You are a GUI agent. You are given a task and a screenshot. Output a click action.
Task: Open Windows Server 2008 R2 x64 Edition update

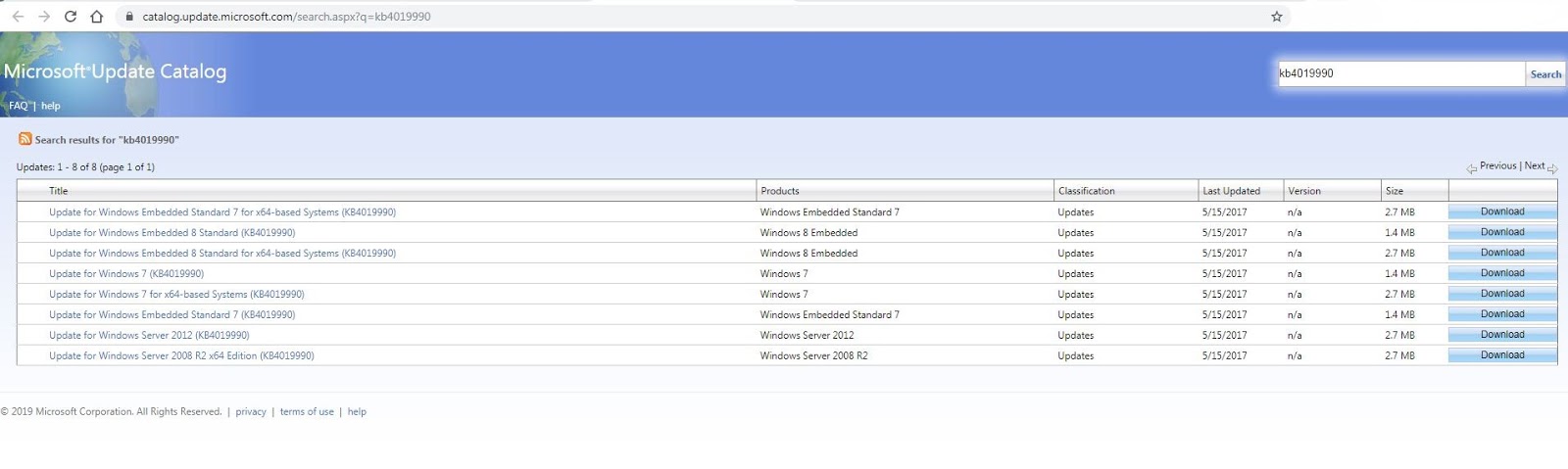click(x=181, y=356)
